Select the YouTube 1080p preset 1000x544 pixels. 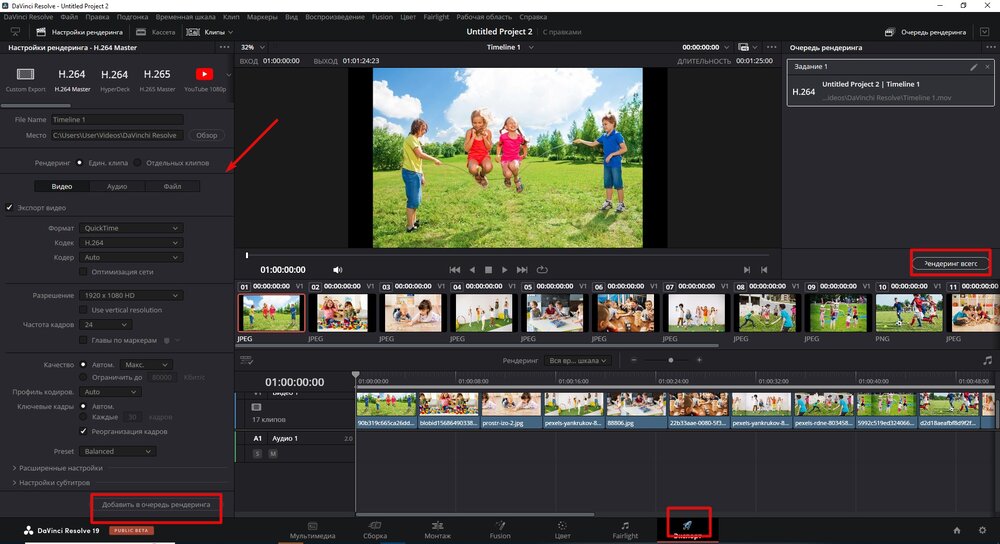pyautogui.click(x=205, y=79)
